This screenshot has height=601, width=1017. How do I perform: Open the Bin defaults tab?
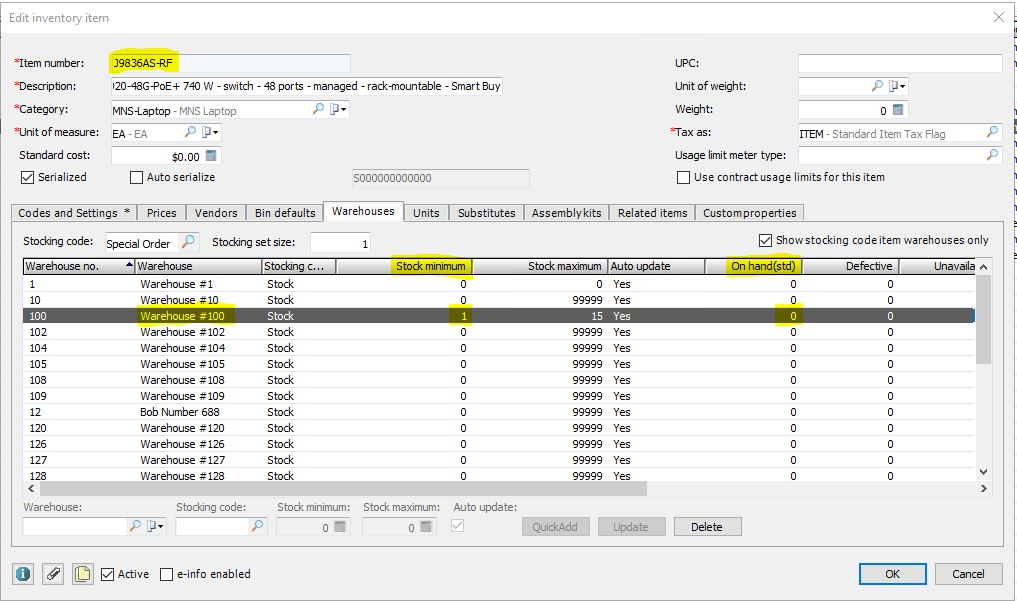tap(285, 213)
